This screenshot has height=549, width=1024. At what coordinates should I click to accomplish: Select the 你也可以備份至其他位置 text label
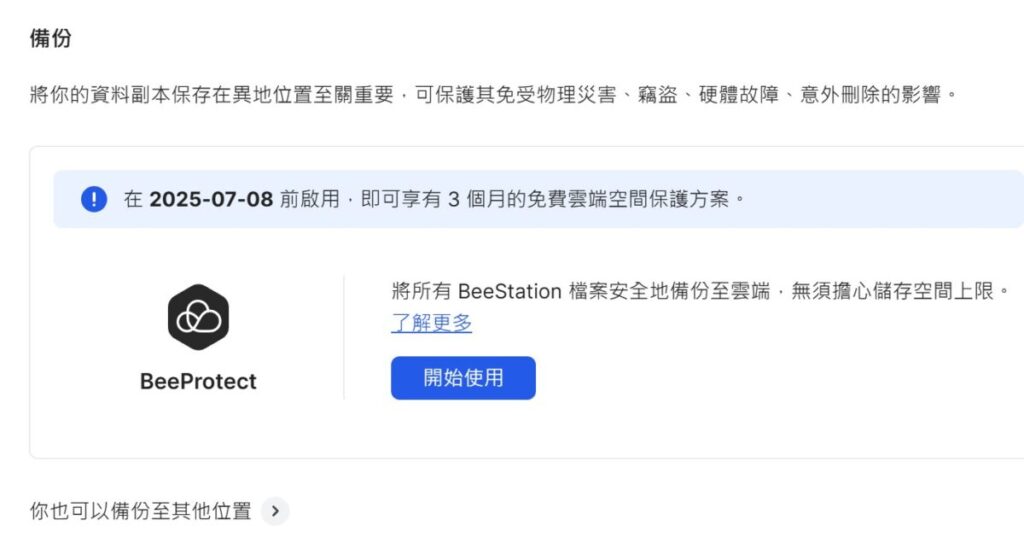[140, 511]
